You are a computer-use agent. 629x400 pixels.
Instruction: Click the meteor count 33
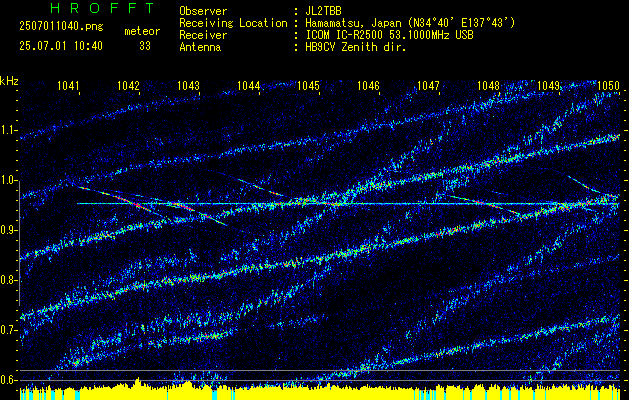click(145, 46)
